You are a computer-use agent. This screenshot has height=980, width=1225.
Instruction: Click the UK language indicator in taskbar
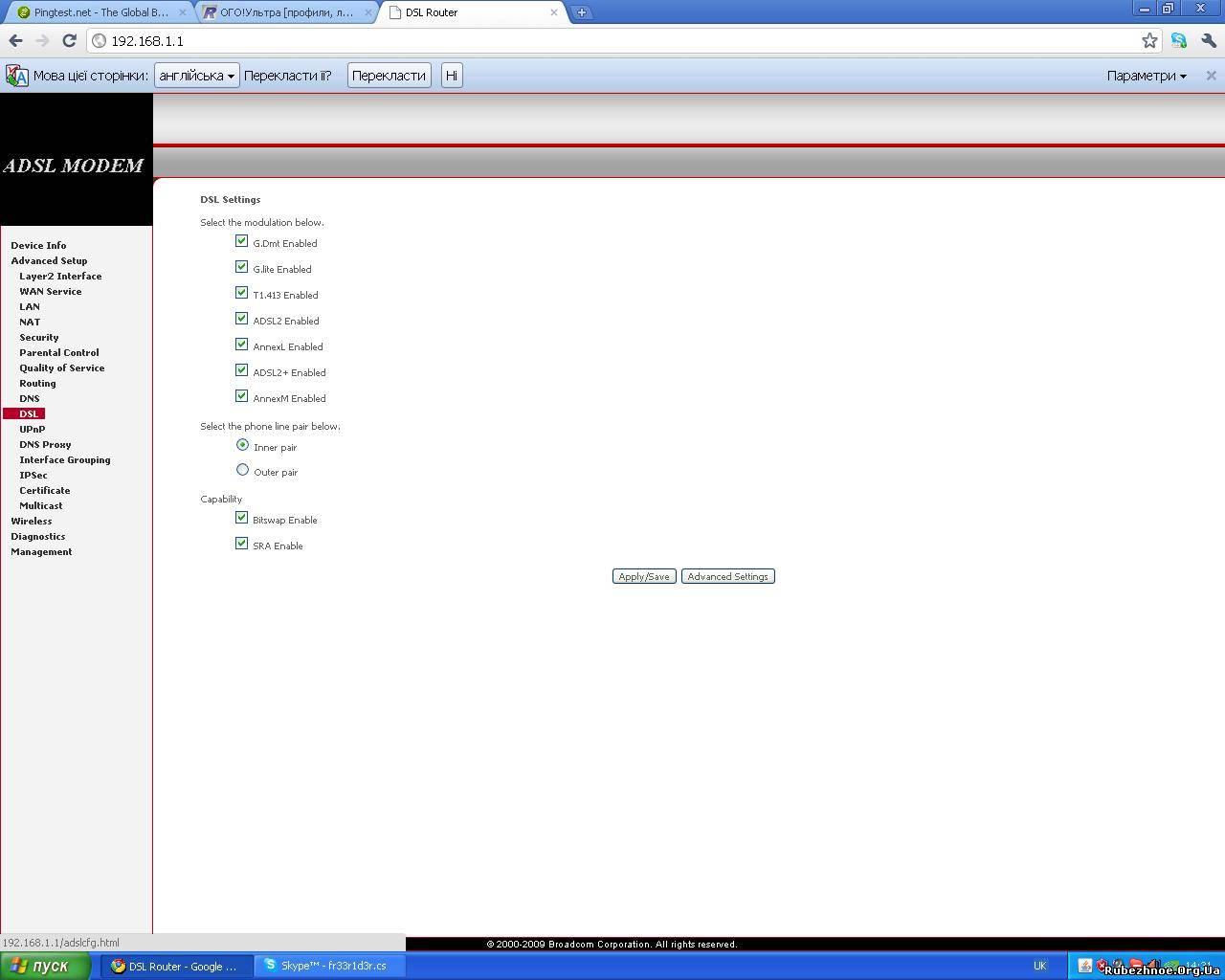point(1039,966)
